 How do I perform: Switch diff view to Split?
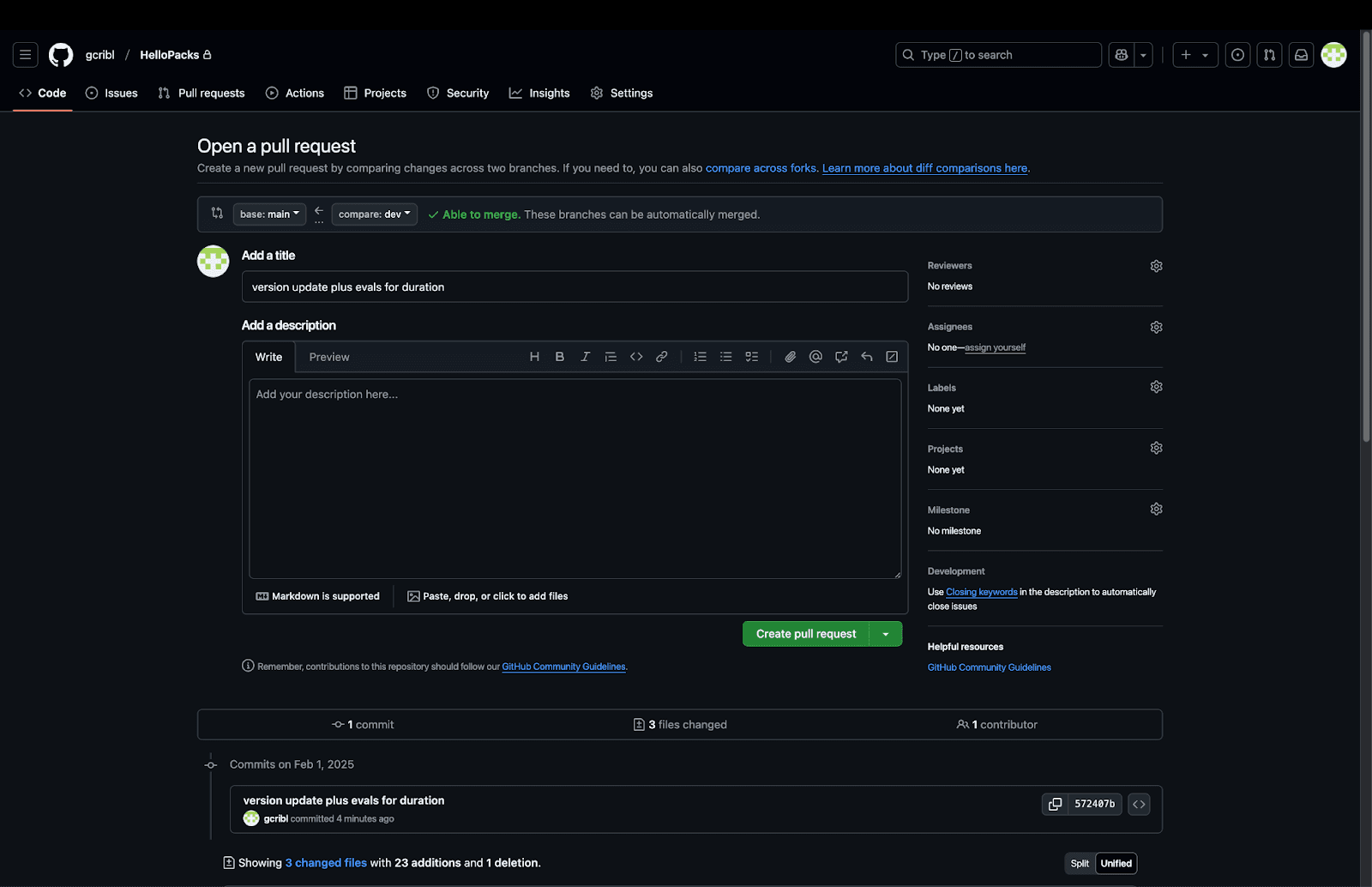1080,863
